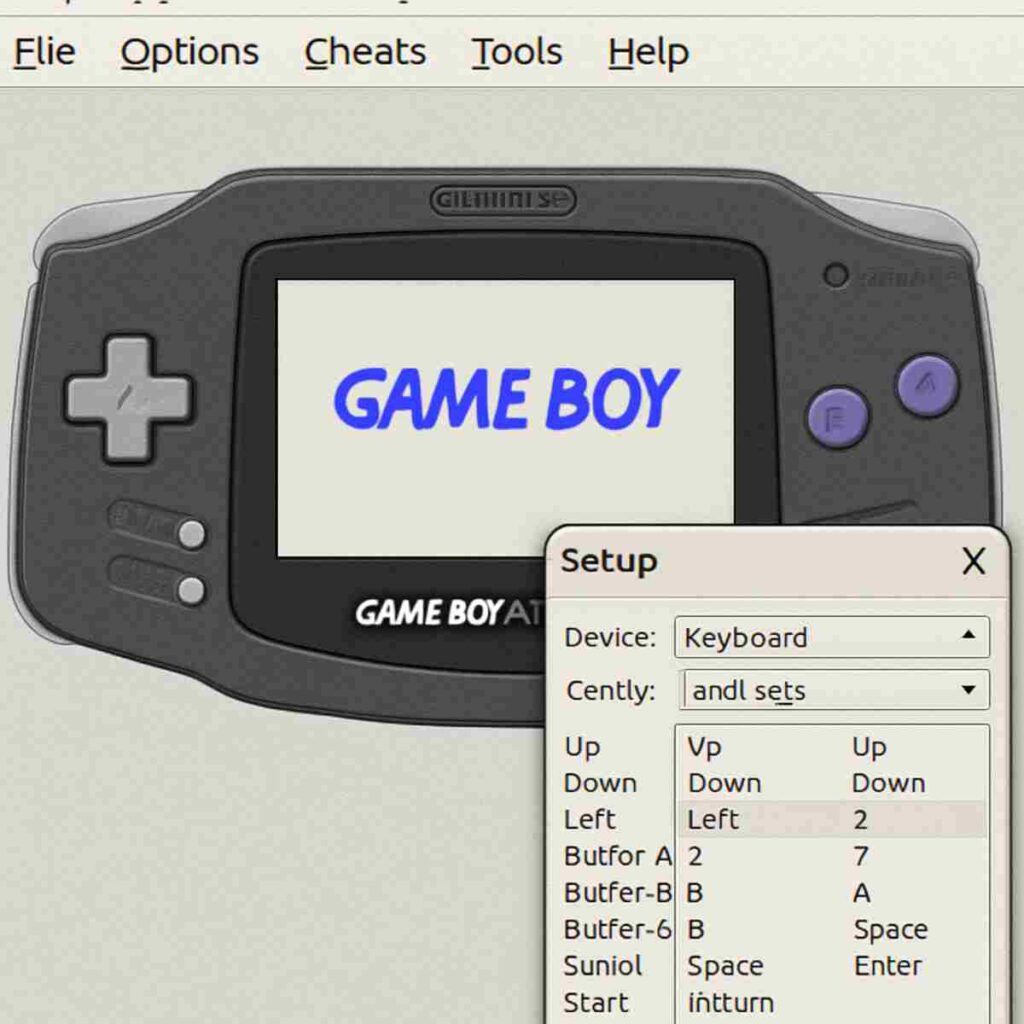Screen dimensions: 1024x1024
Task: Click the Setup dialog title
Action: coord(609,561)
